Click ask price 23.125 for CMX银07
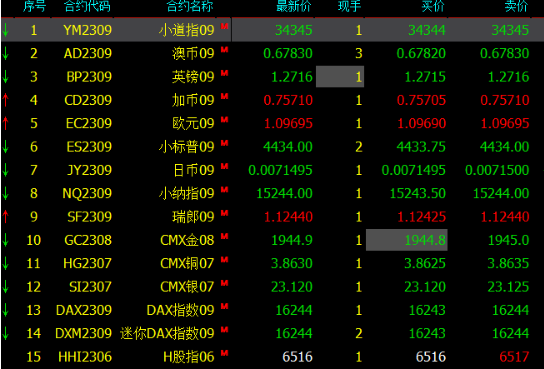Image resolution: width=544 pixels, height=369 pixels. tap(508, 286)
